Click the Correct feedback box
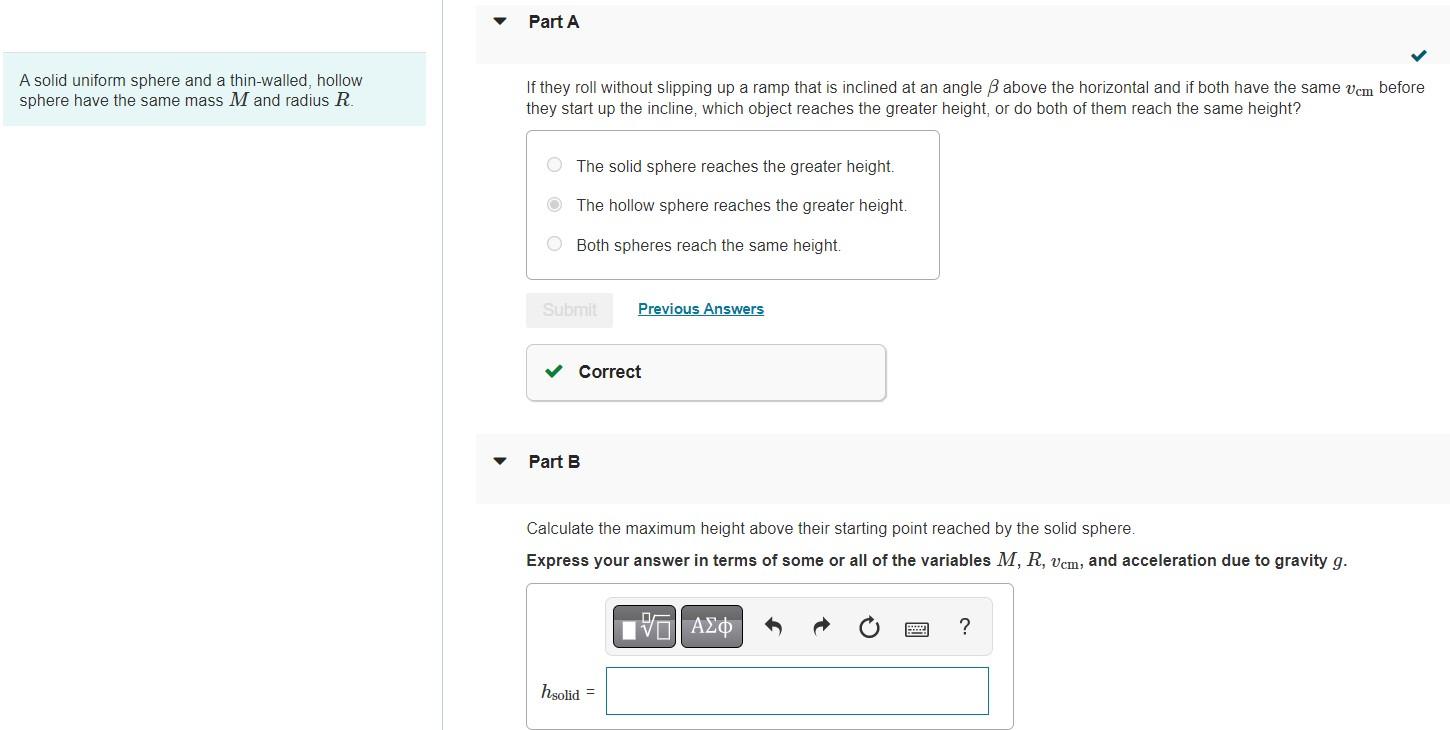This screenshot has height=730, width=1450. tap(706, 372)
